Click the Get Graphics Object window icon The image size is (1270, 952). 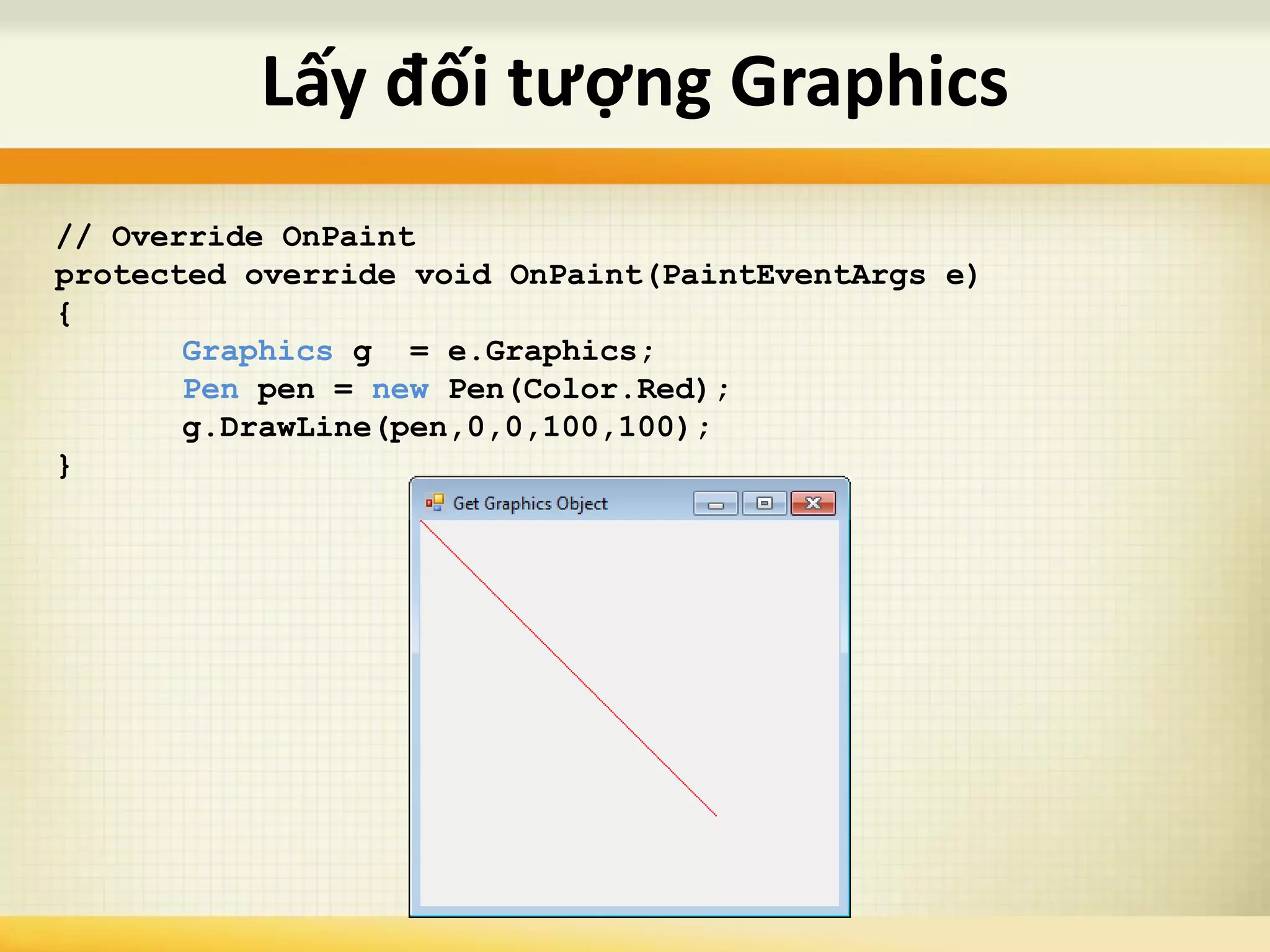pos(435,503)
